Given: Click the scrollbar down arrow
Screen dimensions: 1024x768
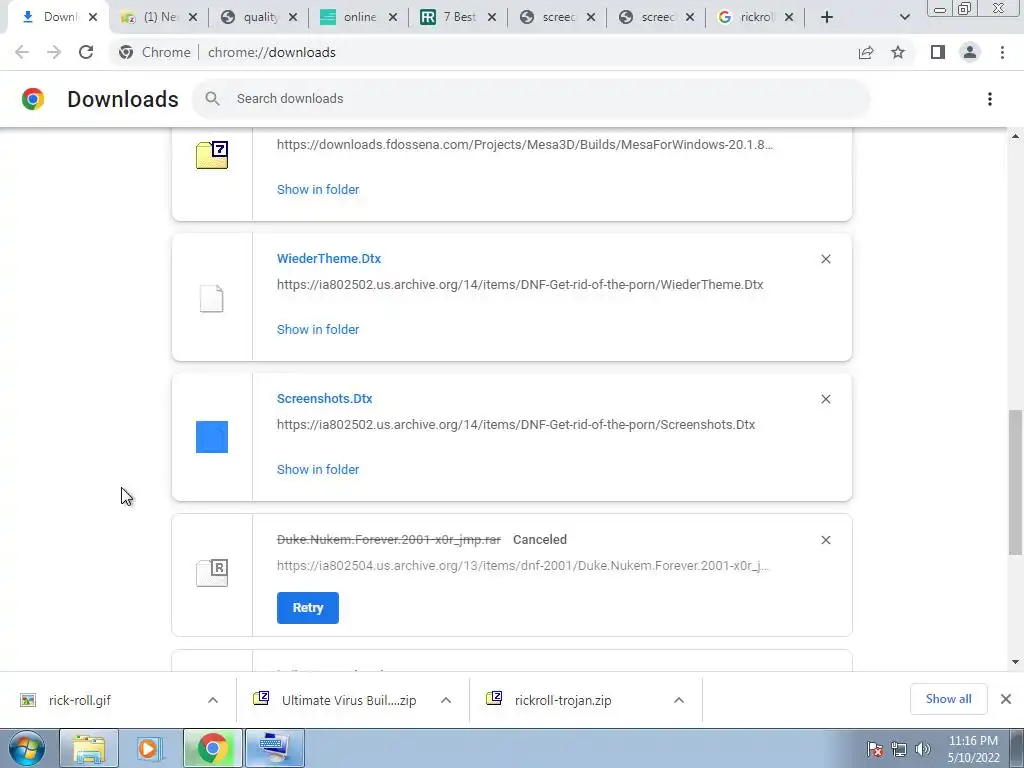Looking at the screenshot, I should point(1015,662).
